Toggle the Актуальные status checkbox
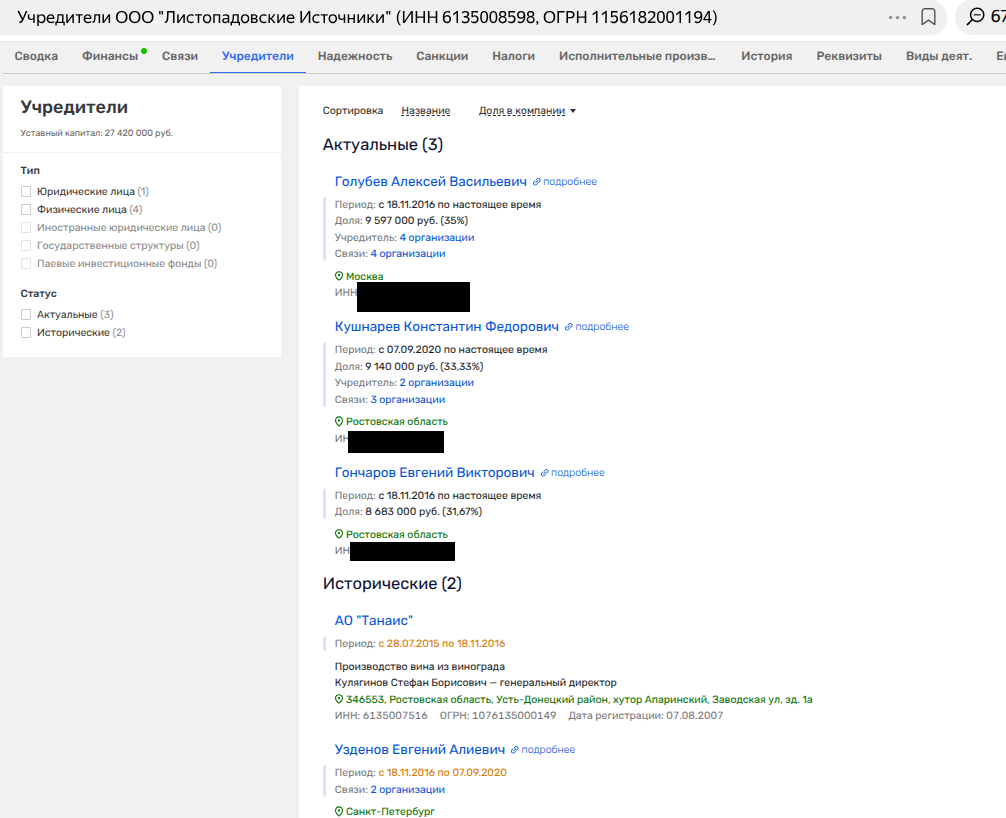This screenshot has width=1006, height=818. pos(26,314)
